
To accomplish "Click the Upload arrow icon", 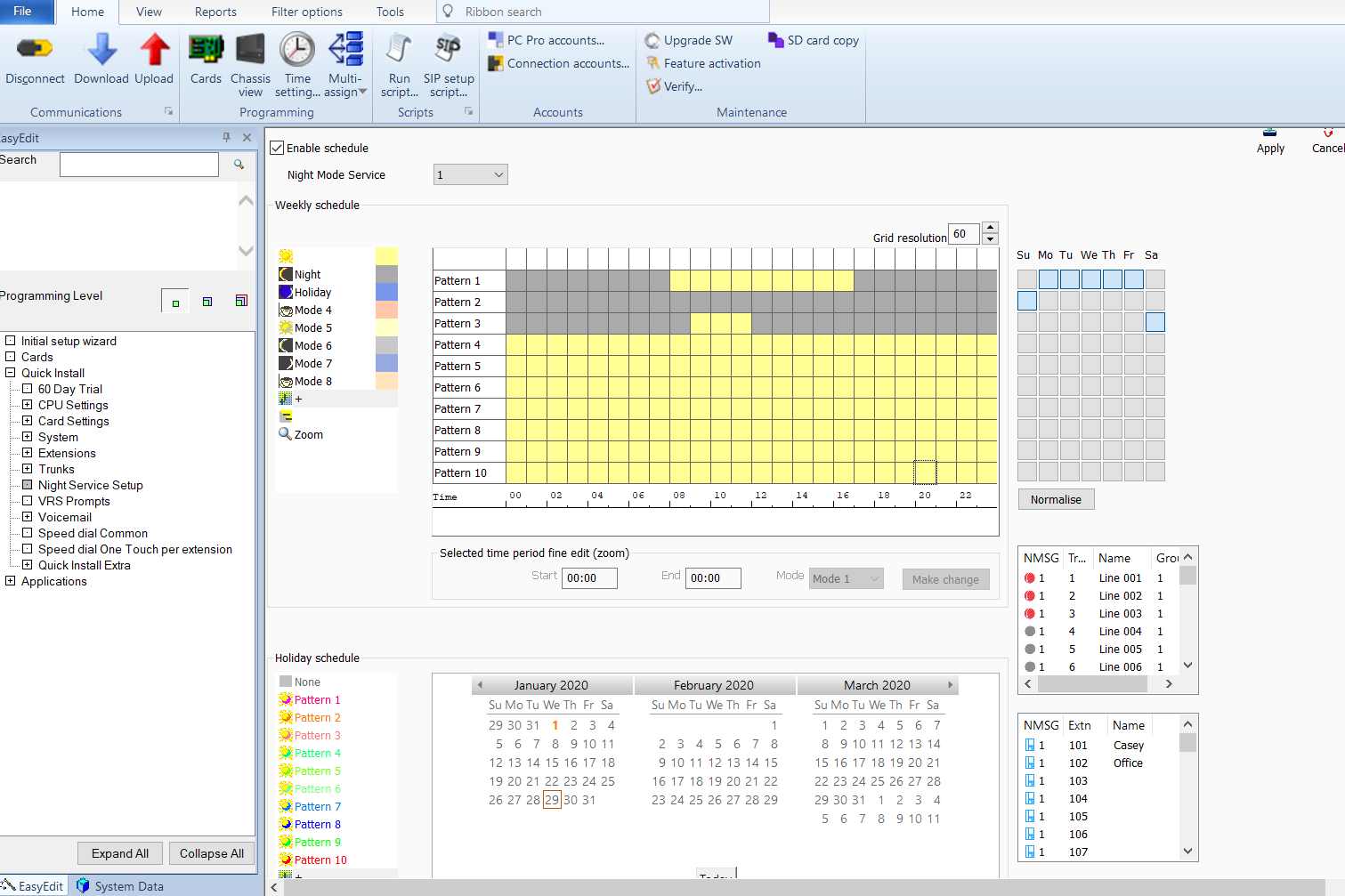I will 154,49.
